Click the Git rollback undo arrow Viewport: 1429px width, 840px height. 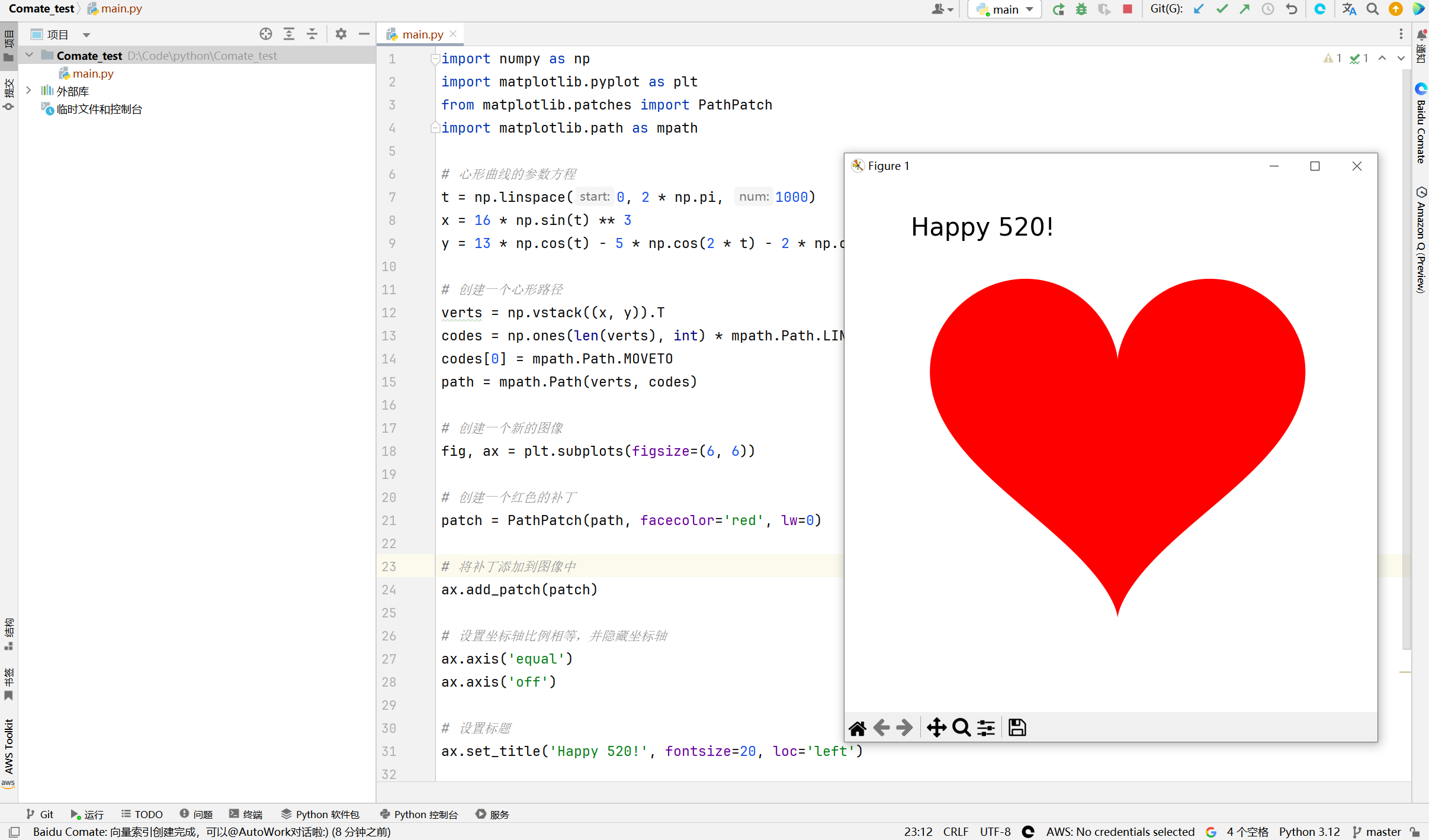pyautogui.click(x=1292, y=9)
